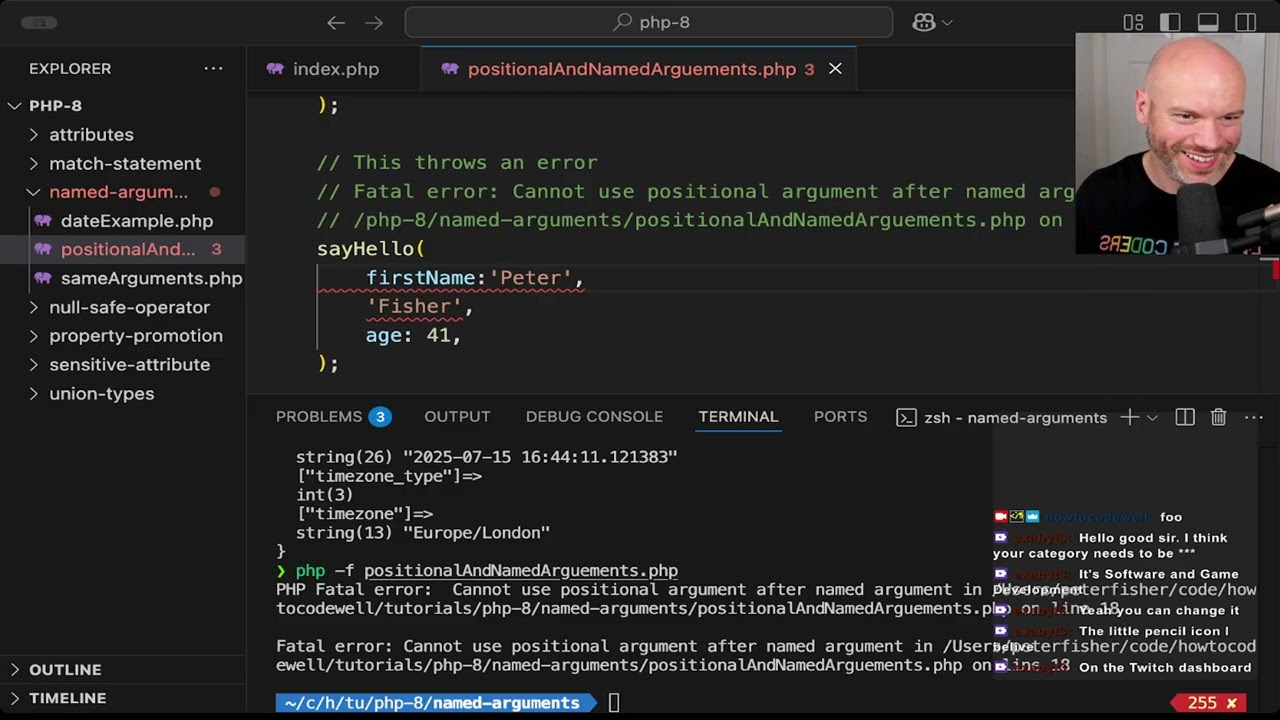
Task: Kill the terminal with trash icon
Action: (1218, 417)
